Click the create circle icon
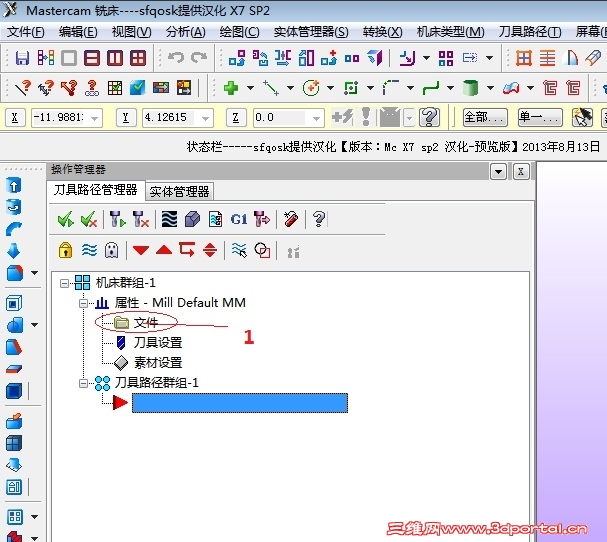The image size is (607, 542). pos(311,88)
